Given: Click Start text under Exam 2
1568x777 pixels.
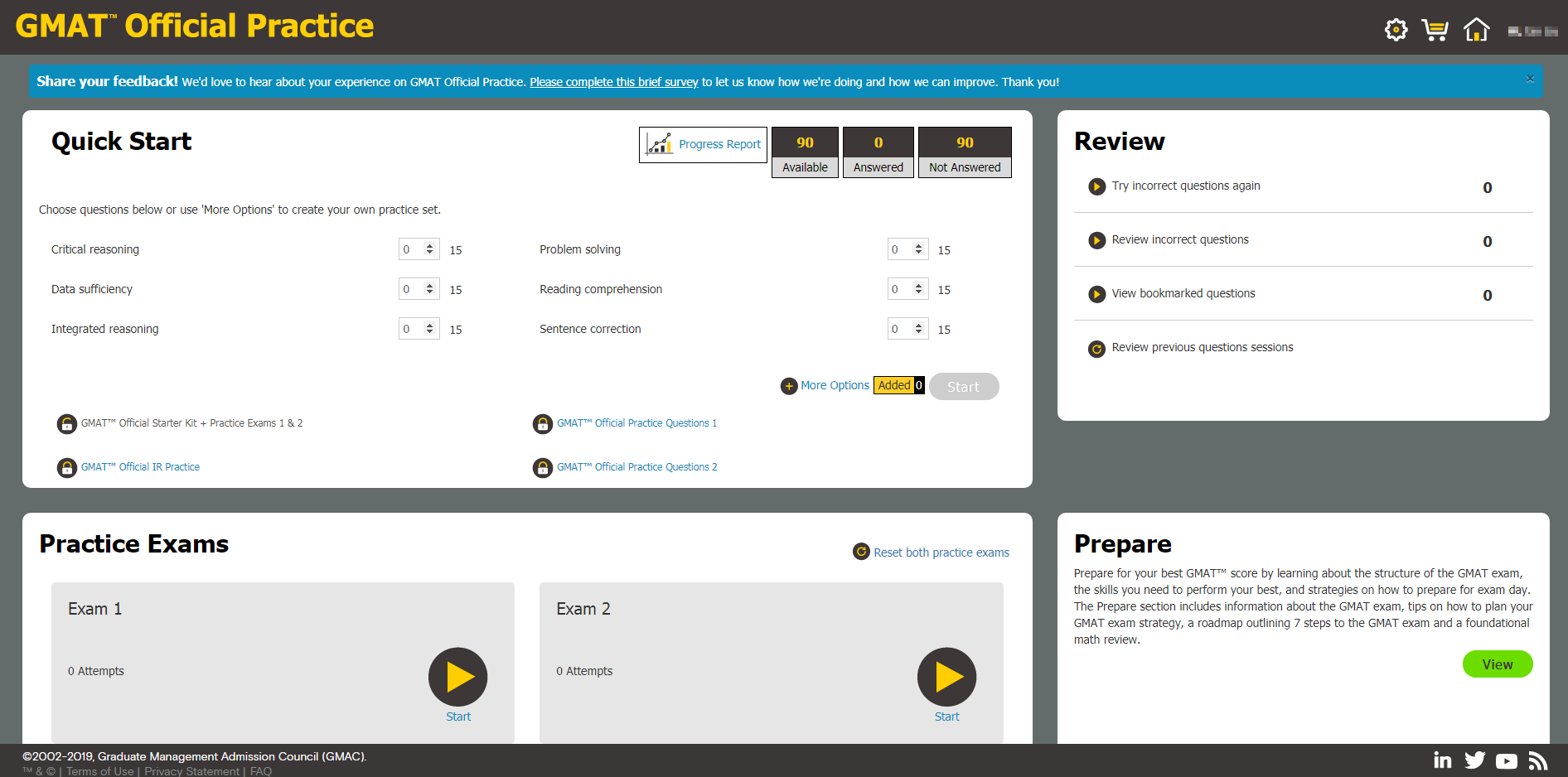Looking at the screenshot, I should [x=946, y=717].
